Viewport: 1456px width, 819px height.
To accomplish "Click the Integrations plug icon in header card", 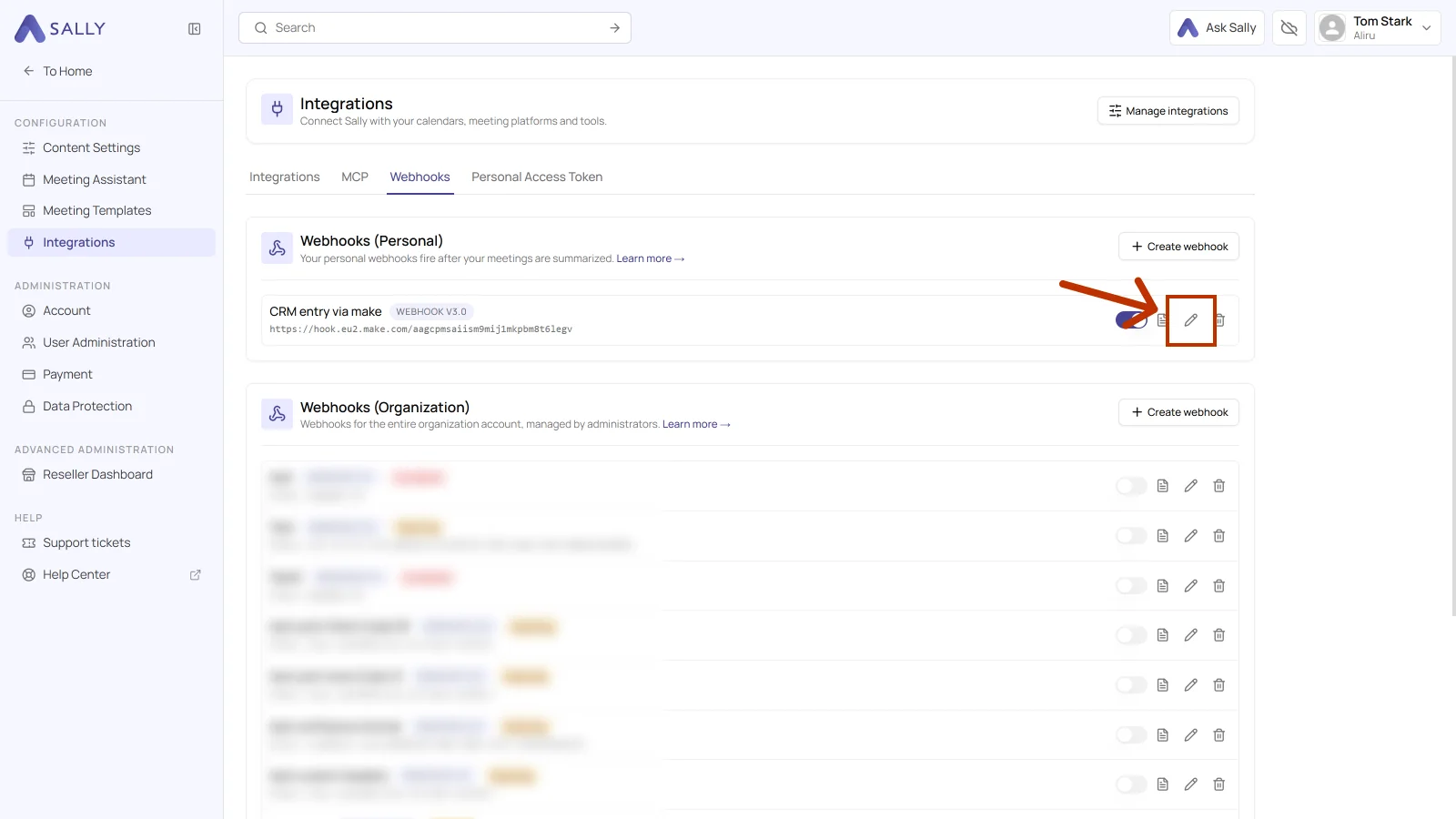I will point(278,109).
